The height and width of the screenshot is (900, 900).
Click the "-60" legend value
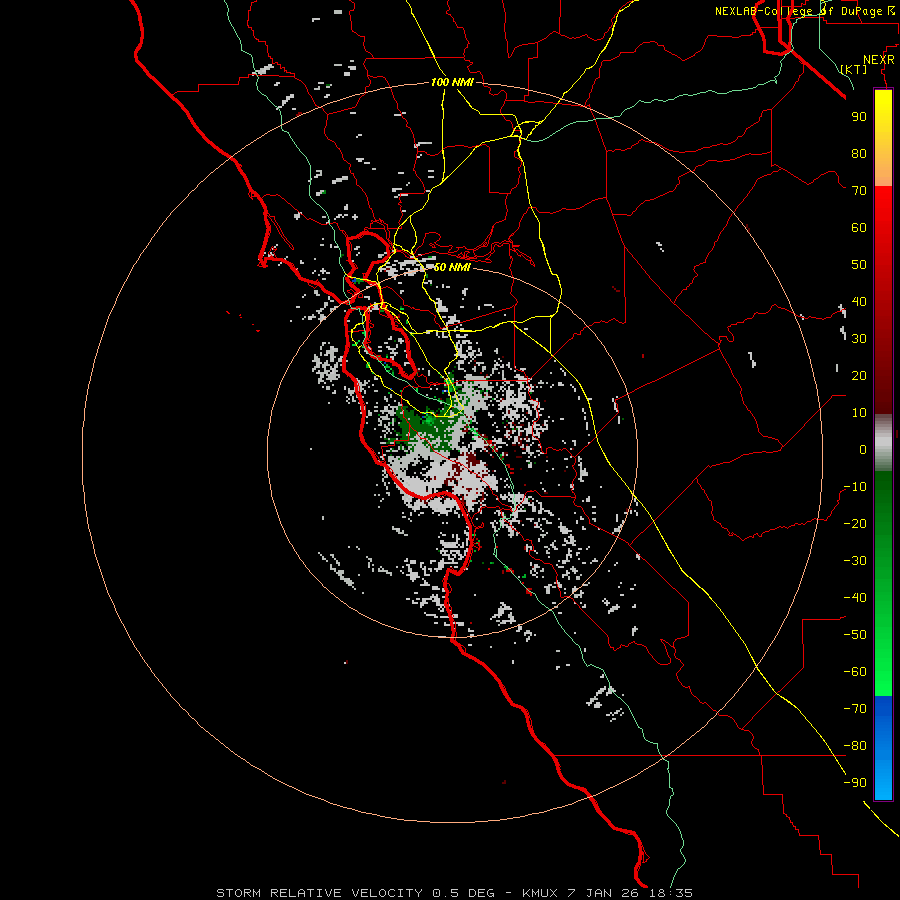point(855,672)
